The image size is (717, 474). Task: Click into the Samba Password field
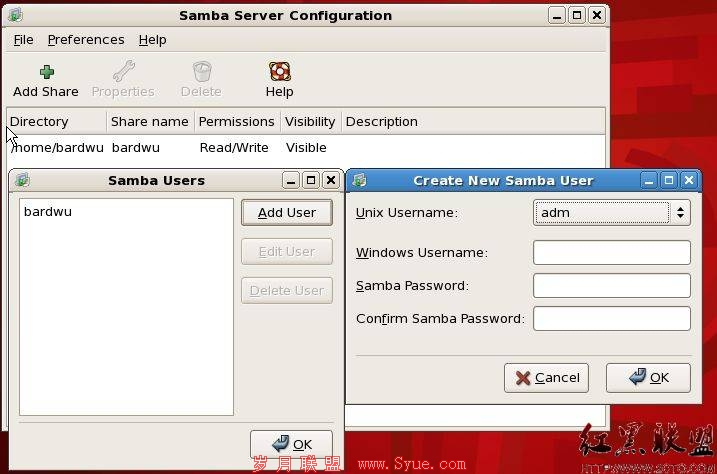click(x=612, y=285)
